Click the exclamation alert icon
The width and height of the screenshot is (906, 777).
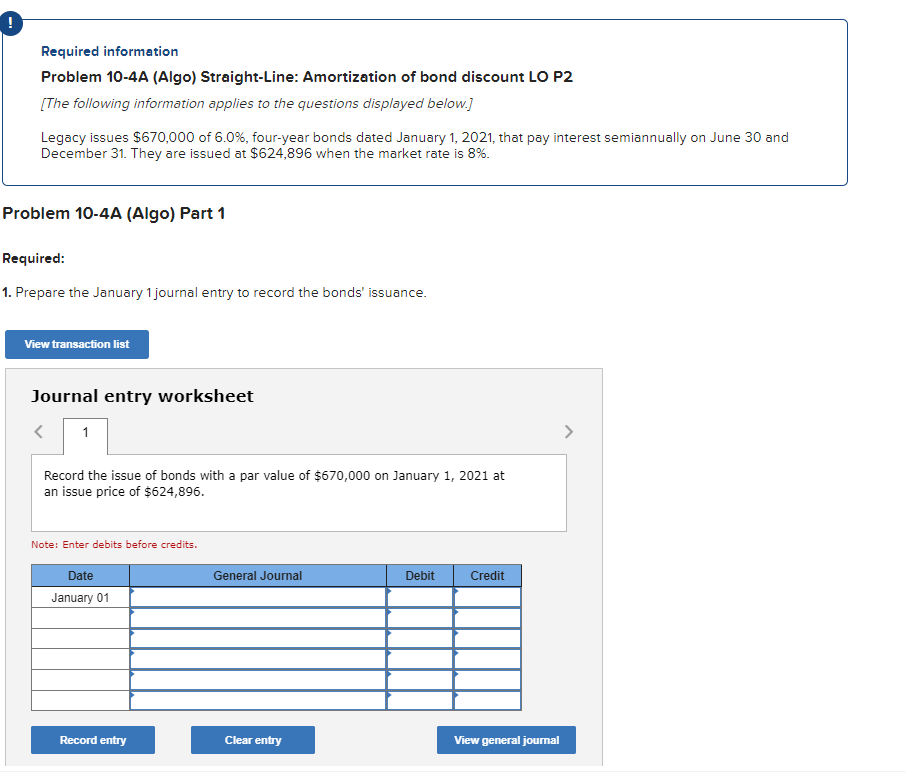tap(11, 23)
